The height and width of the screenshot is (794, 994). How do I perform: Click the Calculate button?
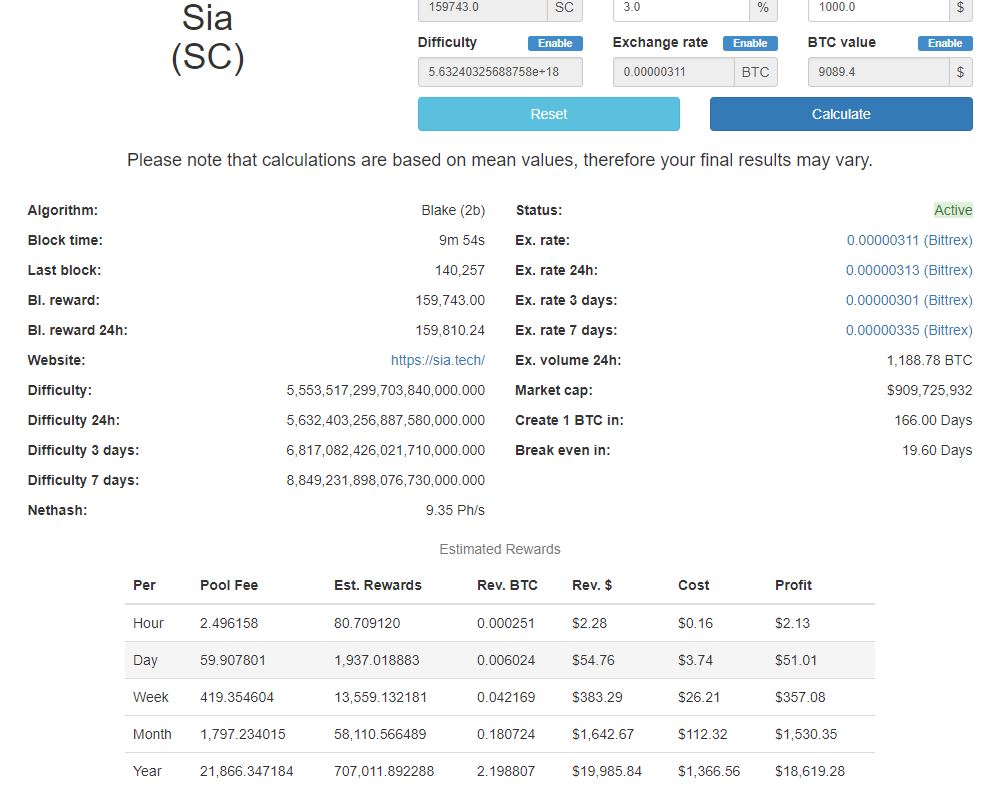(841, 114)
